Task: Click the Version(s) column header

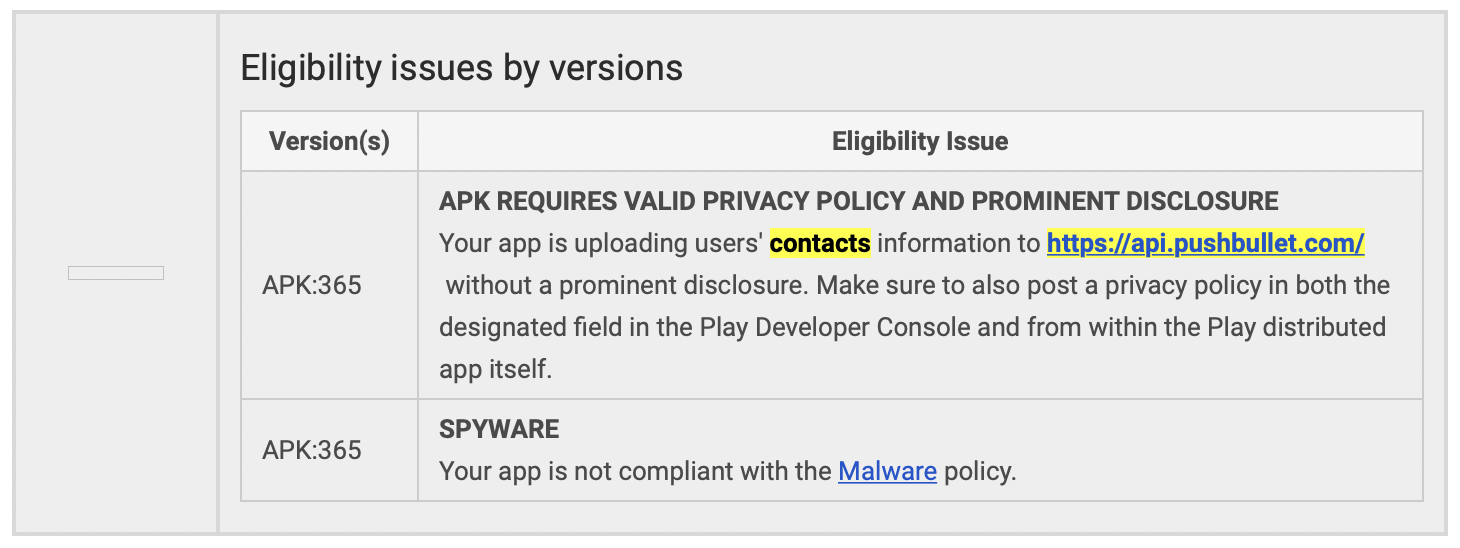Action: tap(329, 141)
